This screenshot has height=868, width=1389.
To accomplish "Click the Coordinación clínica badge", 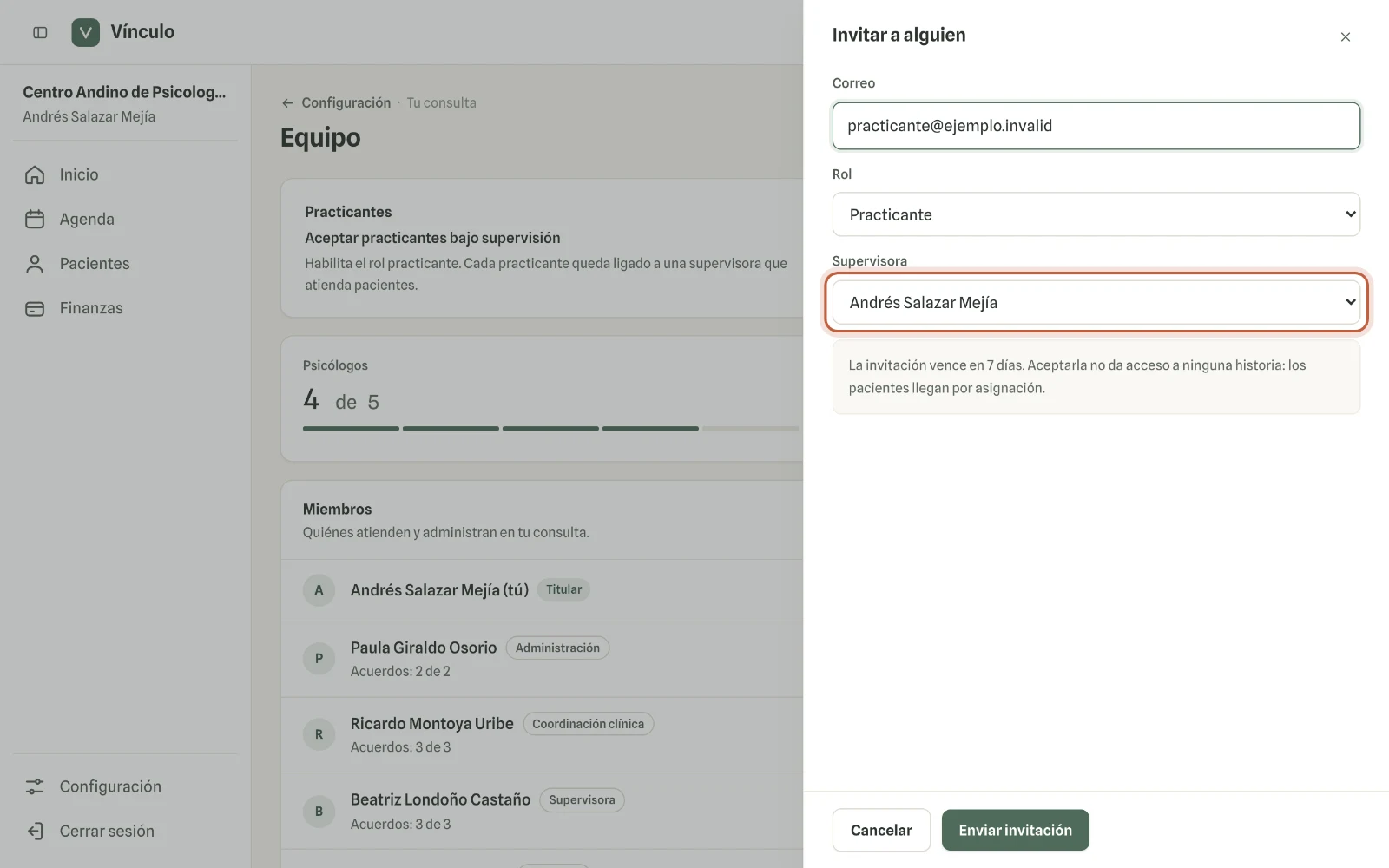I will pyautogui.click(x=588, y=724).
